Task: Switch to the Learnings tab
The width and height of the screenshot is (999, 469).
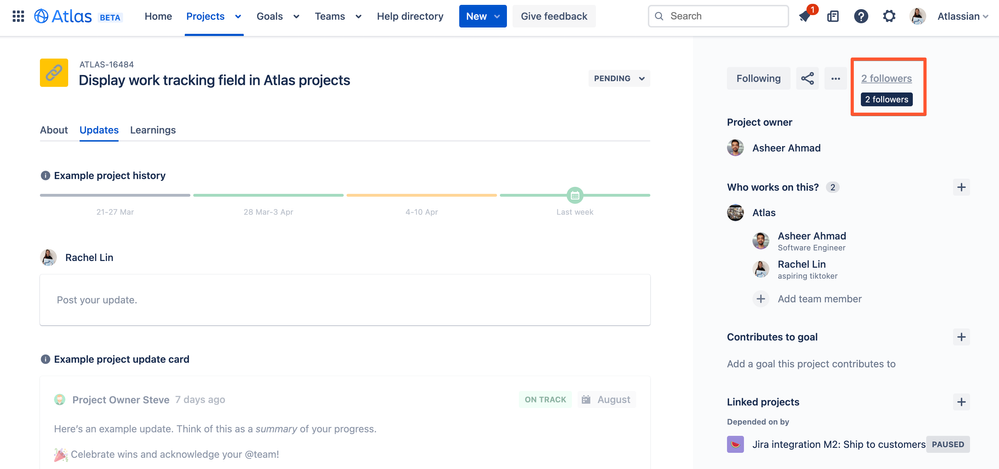Action: [153, 130]
